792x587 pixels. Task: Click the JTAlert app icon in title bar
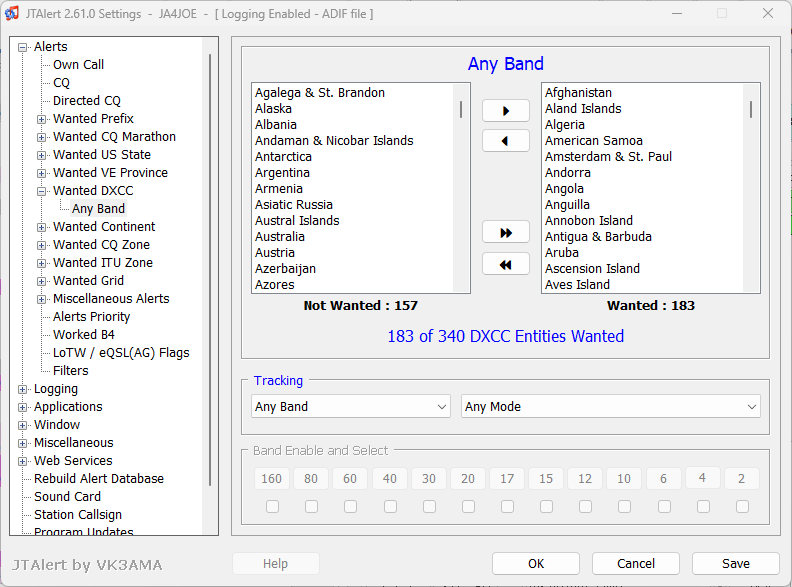[x=12, y=13]
